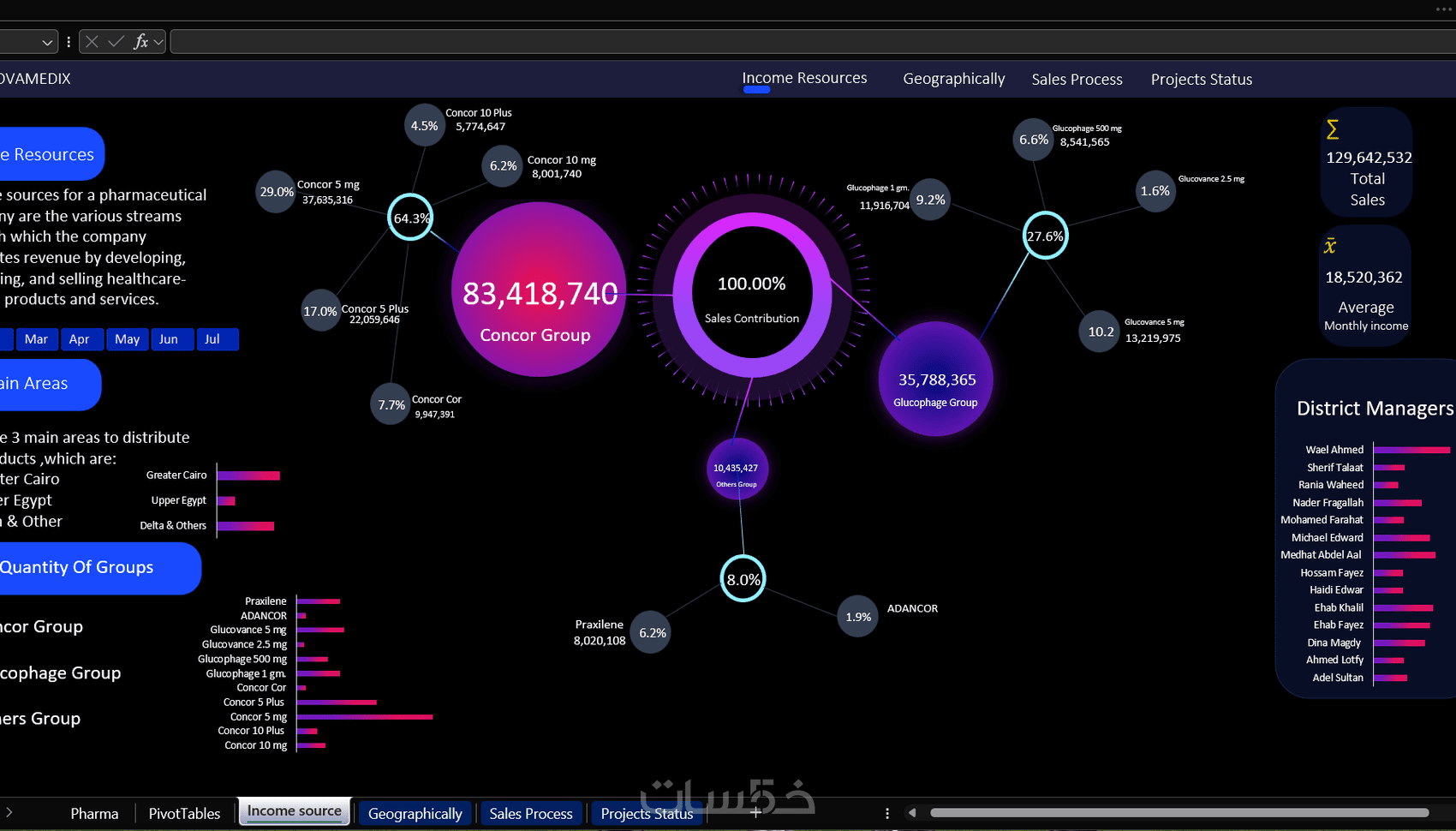Click the Upper Egypt chart label
The height and width of the screenshot is (831, 1456).
point(178,500)
